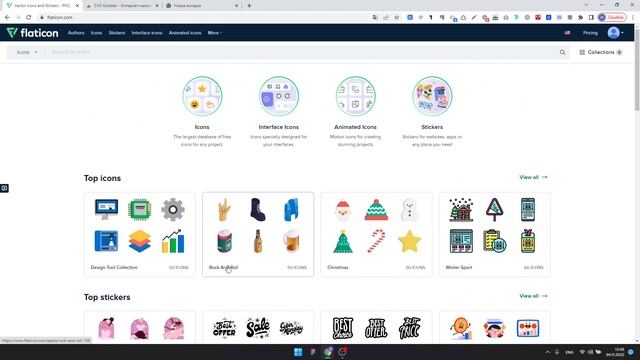Expand the More dropdown in the navbar
This screenshot has width=640, height=360.
pos(215,33)
